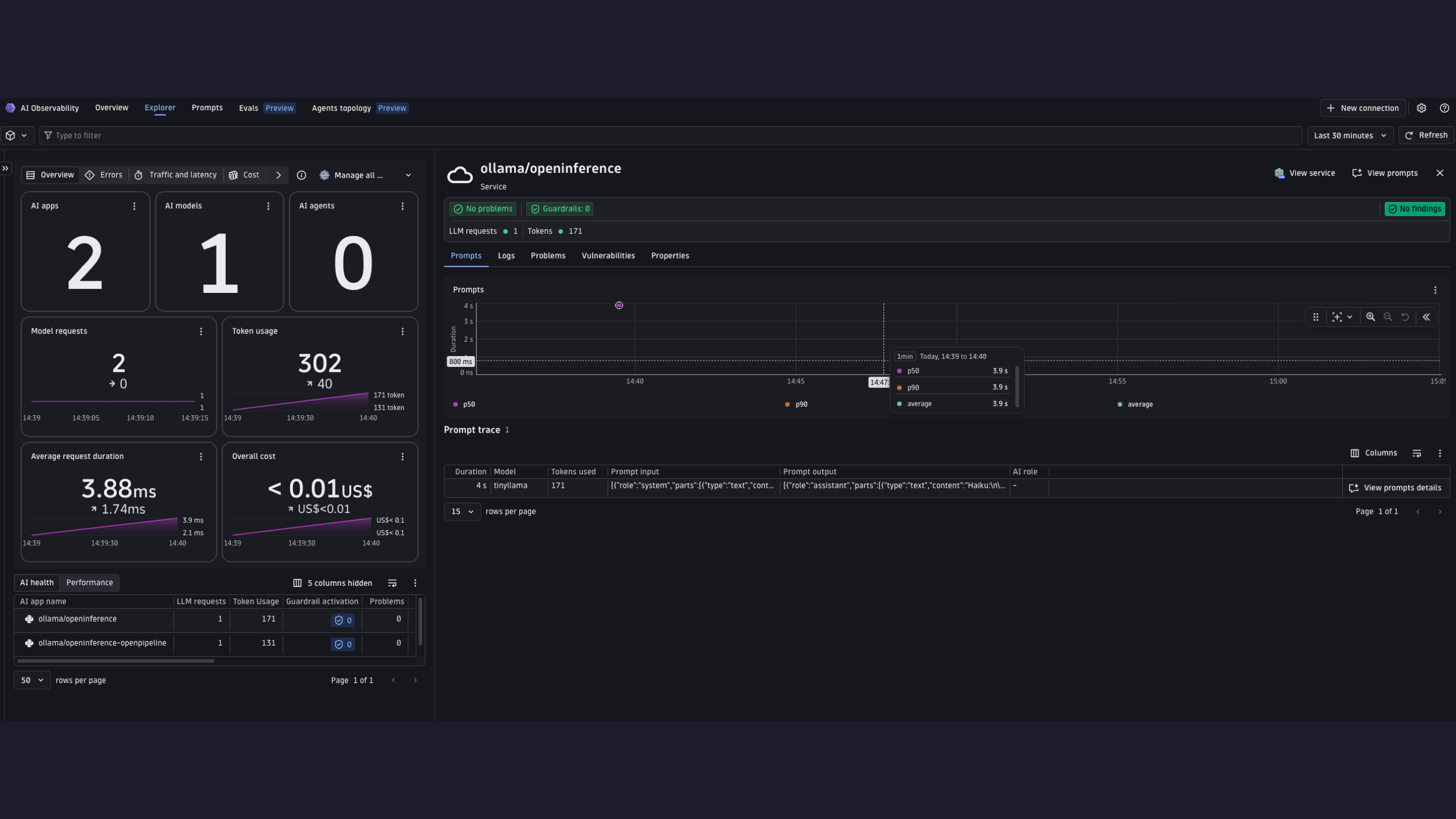This screenshot has width=1456, height=819.
Task: Open Token usage tile options menu
Action: point(403,332)
